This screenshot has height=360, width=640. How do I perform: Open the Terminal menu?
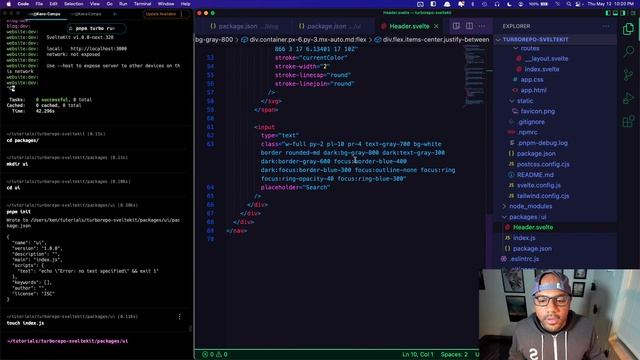(x=142, y=4)
